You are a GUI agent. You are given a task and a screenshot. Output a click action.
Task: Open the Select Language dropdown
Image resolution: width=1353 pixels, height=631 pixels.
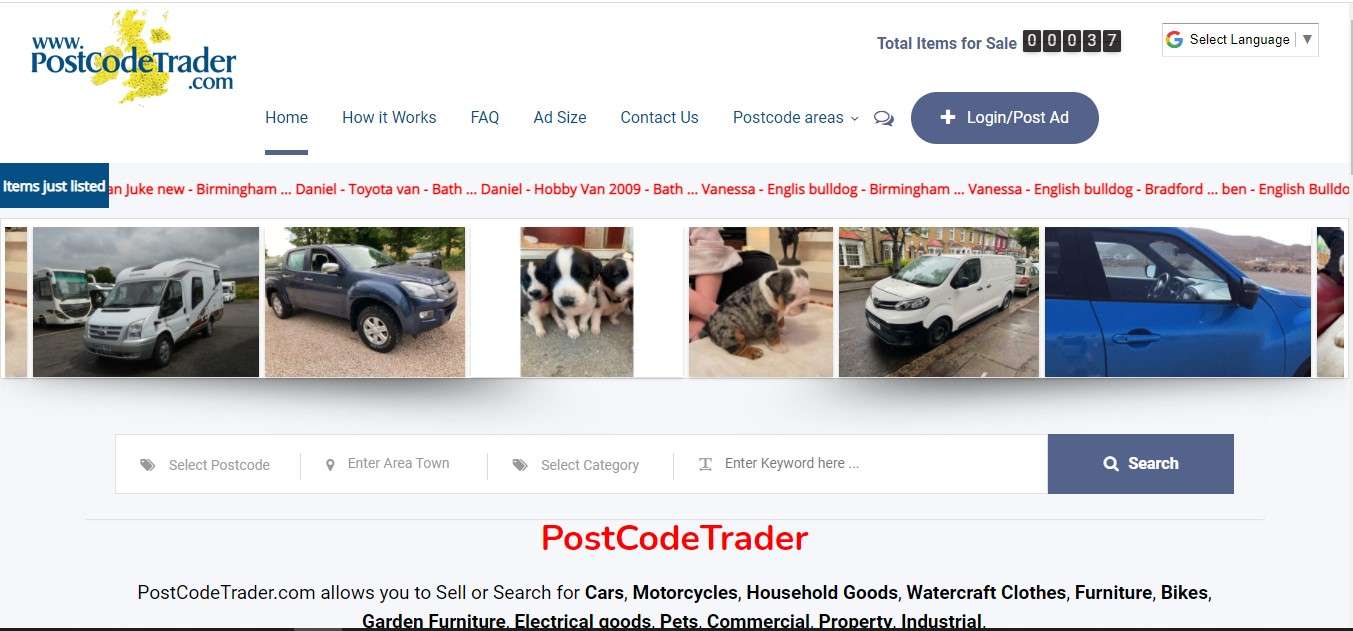click(x=1240, y=40)
